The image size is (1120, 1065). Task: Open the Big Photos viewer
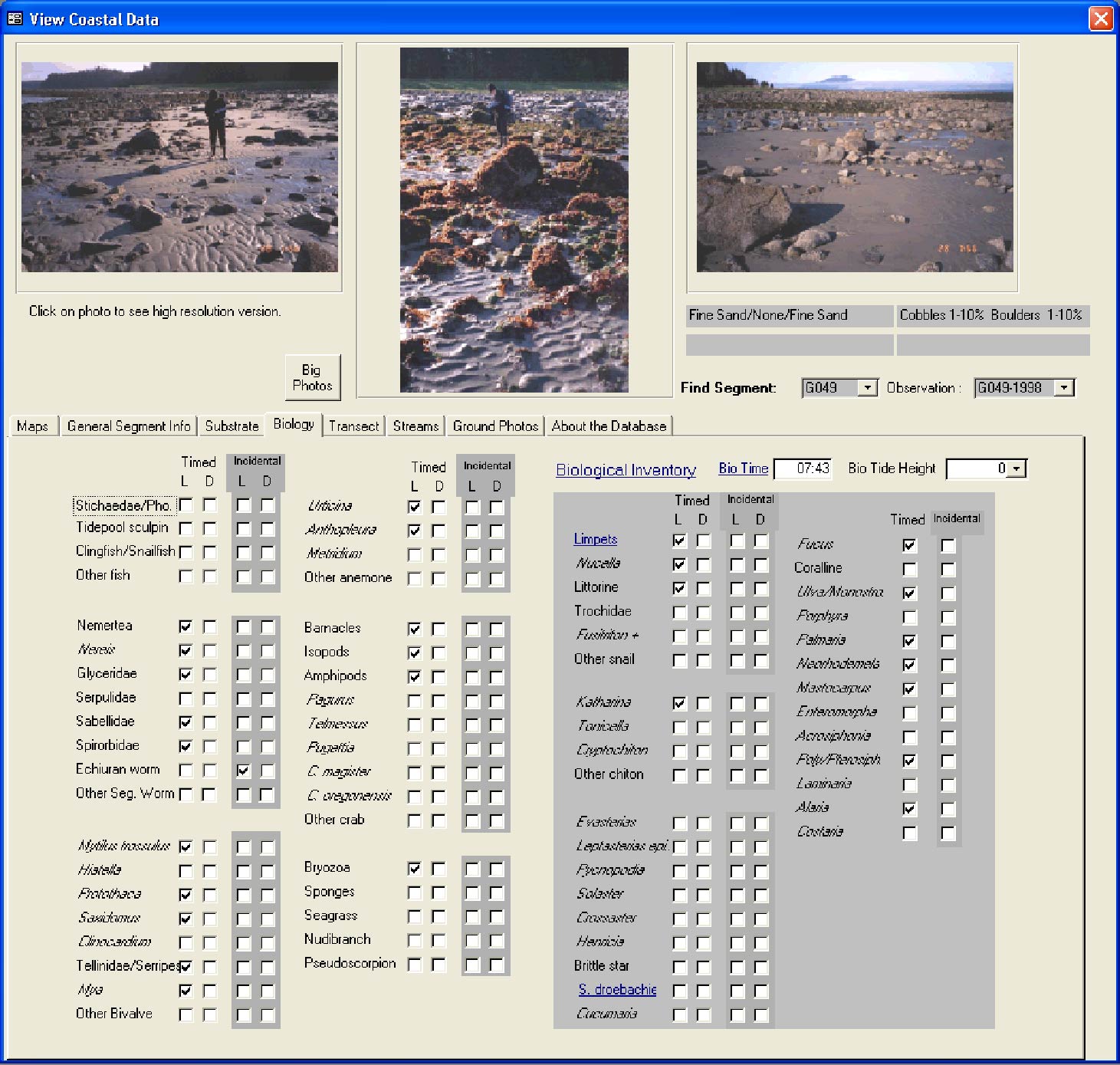tap(312, 377)
